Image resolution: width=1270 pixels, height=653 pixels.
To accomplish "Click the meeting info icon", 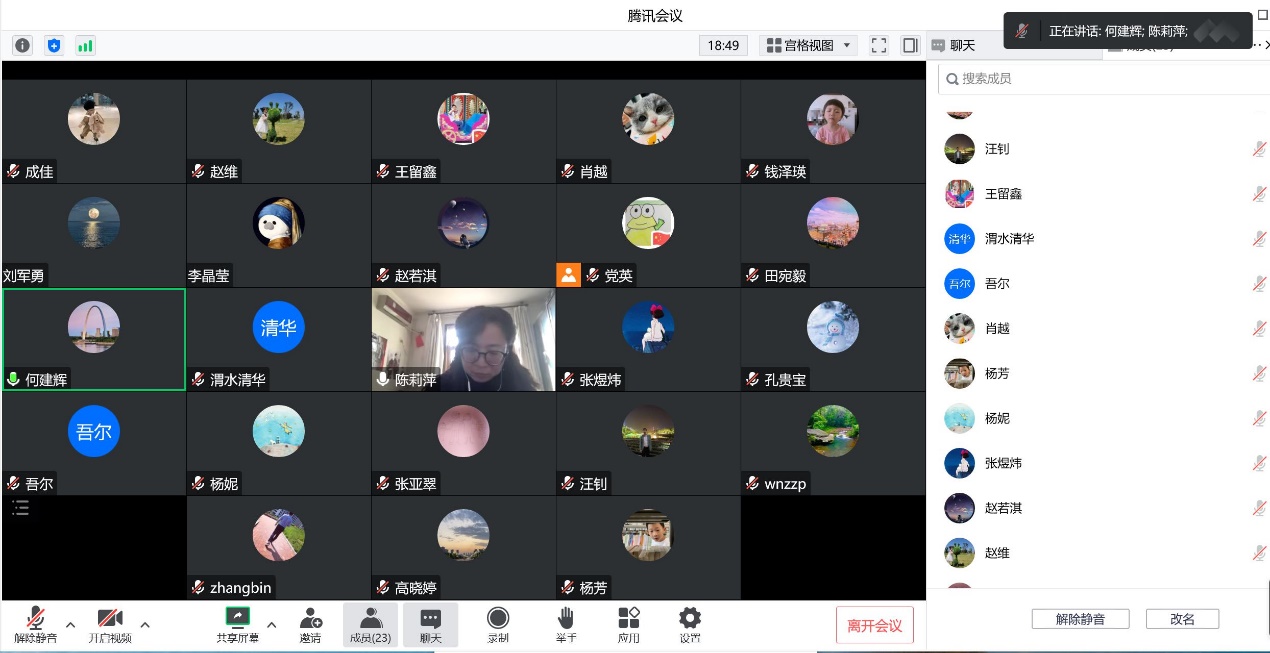I will (23, 45).
